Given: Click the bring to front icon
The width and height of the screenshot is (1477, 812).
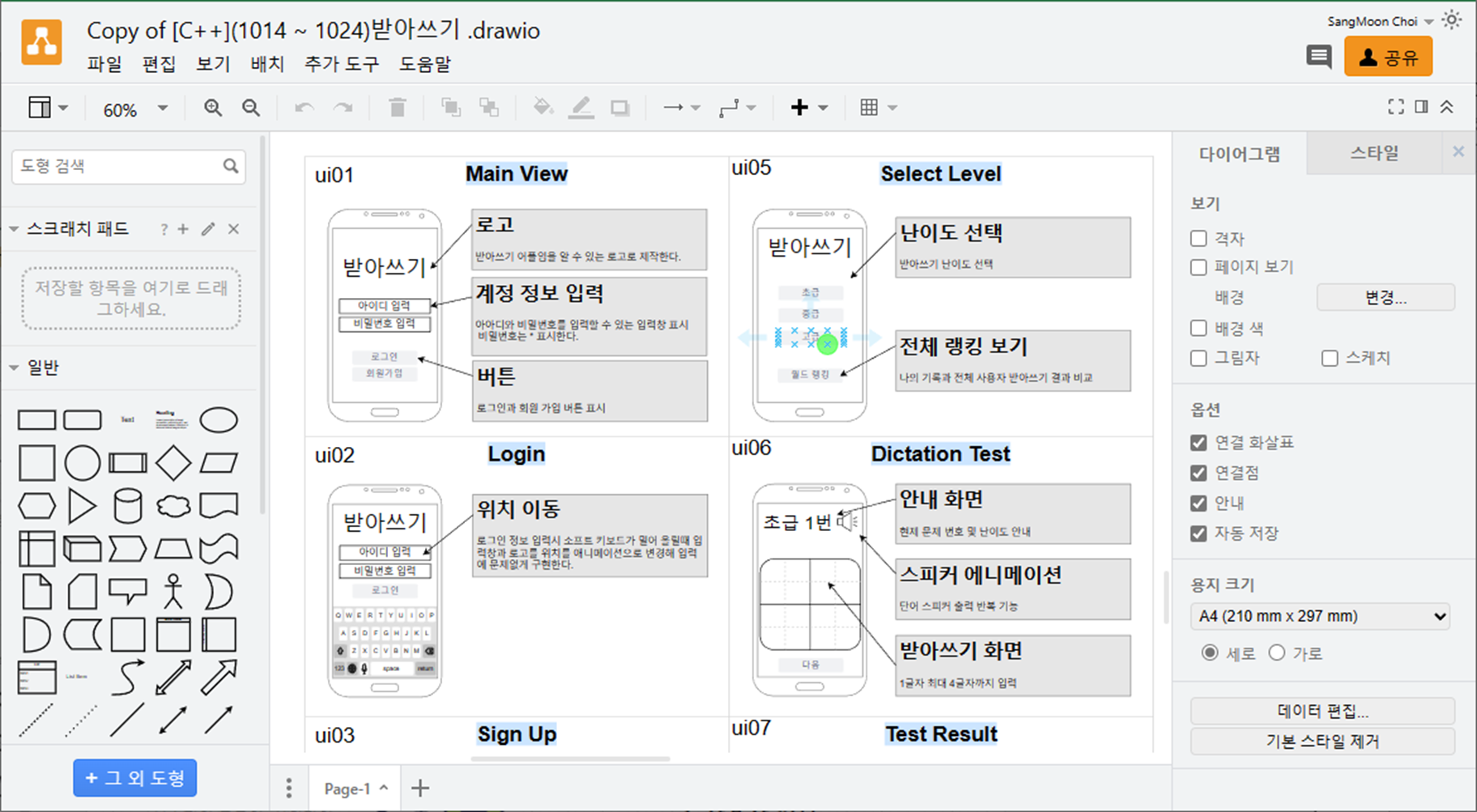Looking at the screenshot, I should (x=450, y=108).
